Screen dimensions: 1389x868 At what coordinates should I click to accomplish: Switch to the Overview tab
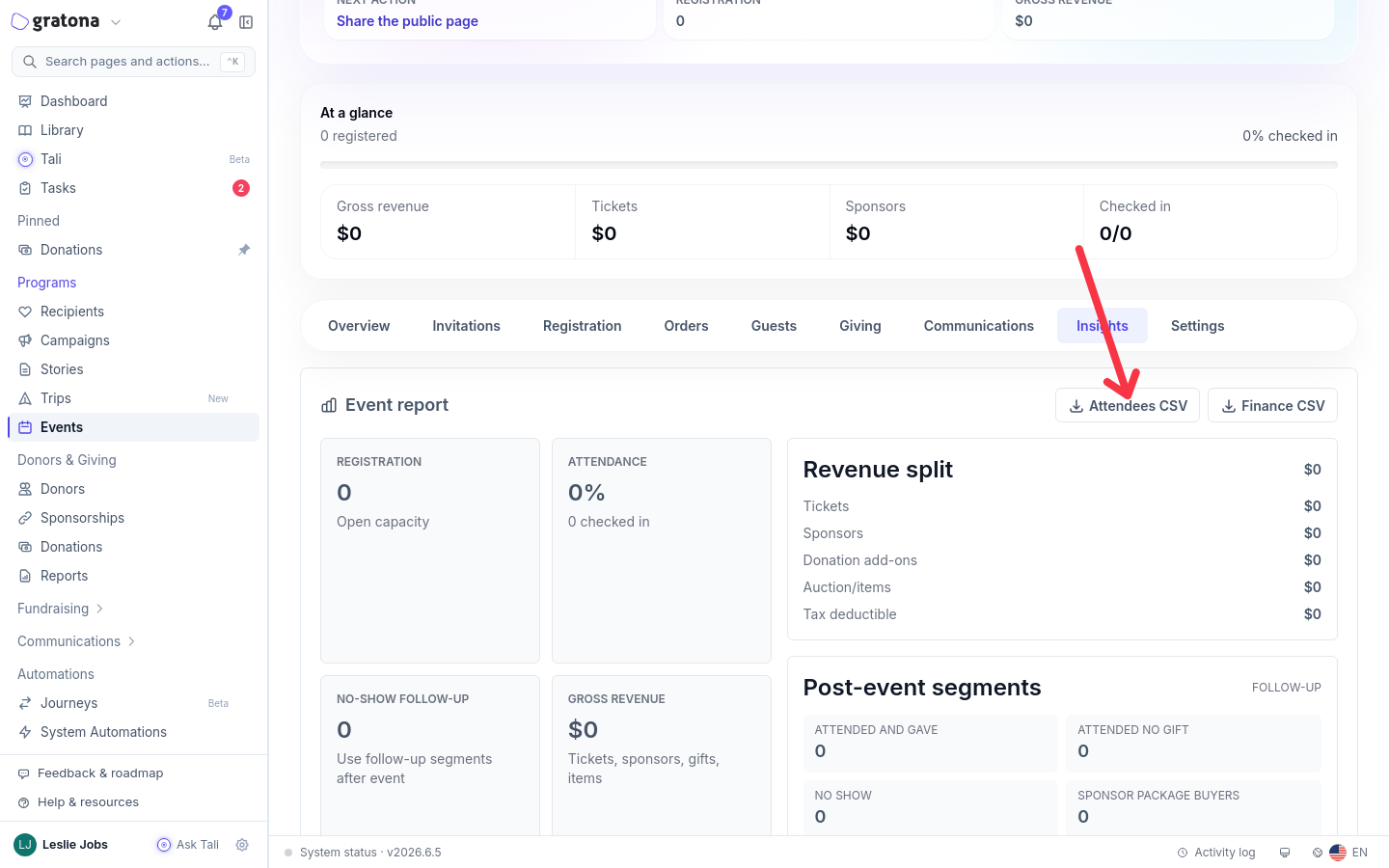coord(359,326)
